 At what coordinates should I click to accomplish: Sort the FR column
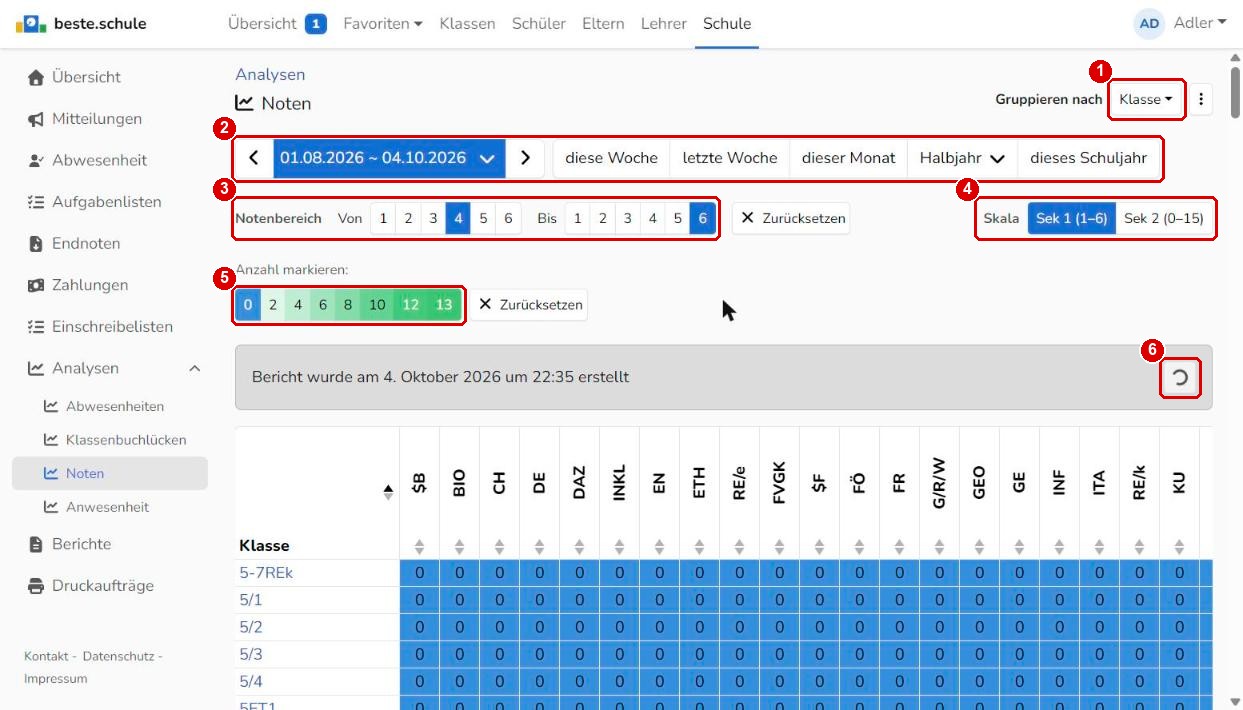(899, 547)
